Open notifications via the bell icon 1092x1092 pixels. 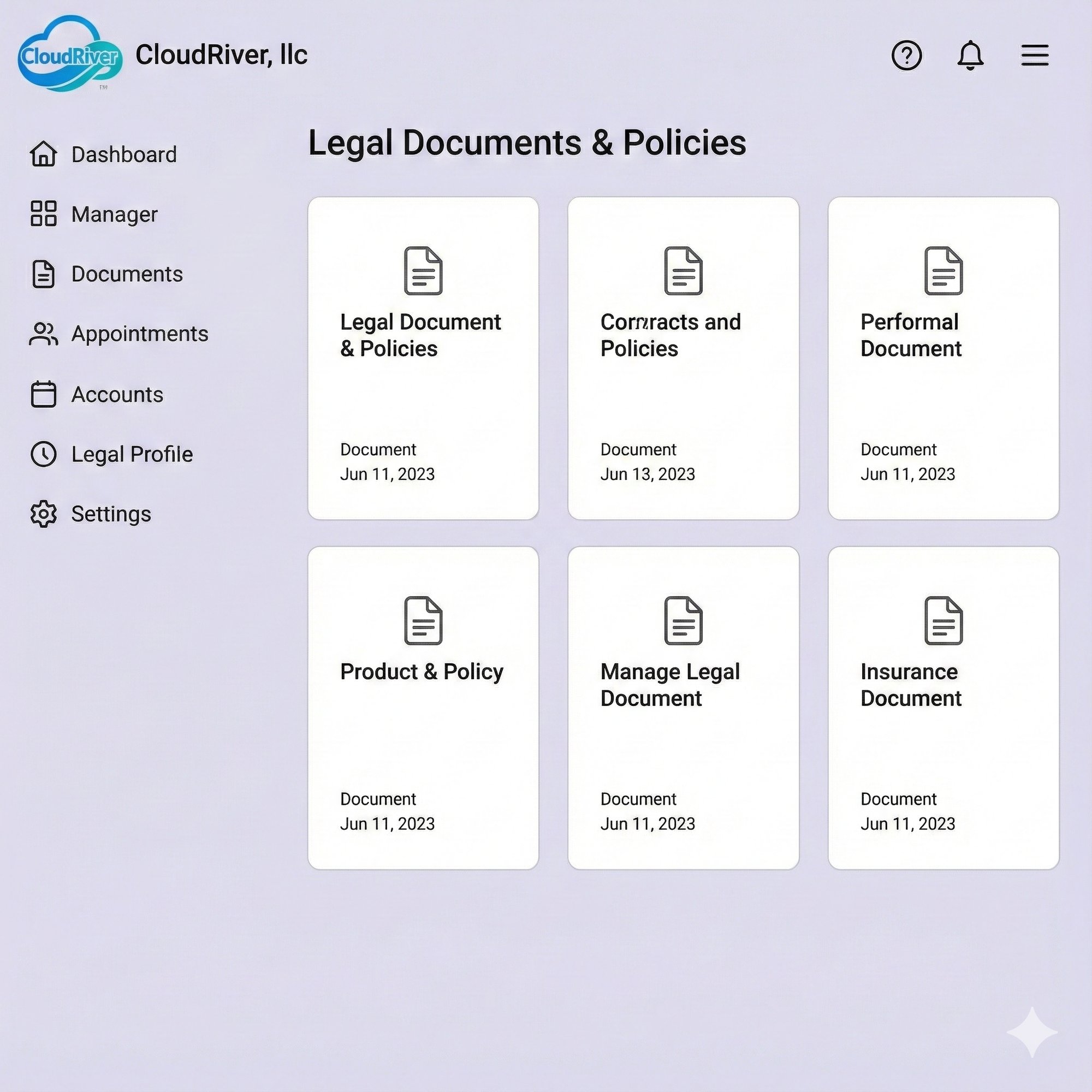[970, 55]
